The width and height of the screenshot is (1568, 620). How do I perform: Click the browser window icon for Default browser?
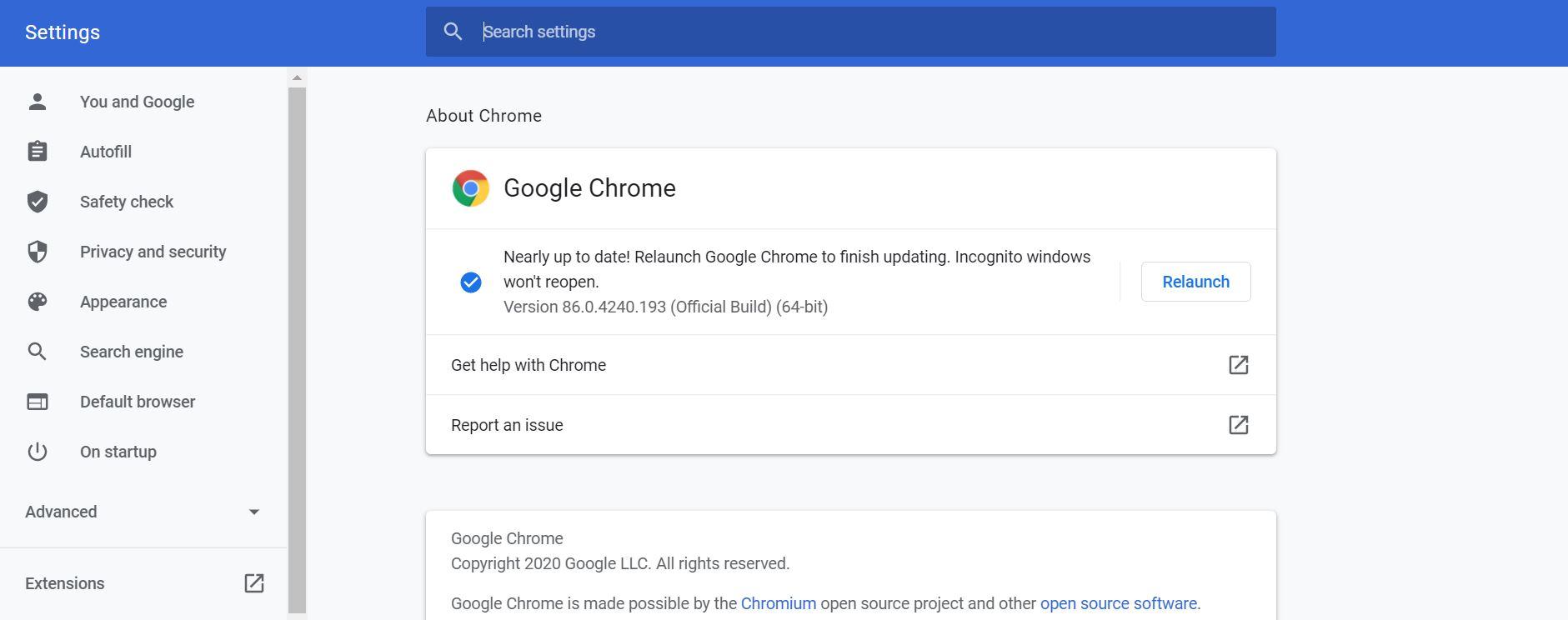[x=37, y=402]
